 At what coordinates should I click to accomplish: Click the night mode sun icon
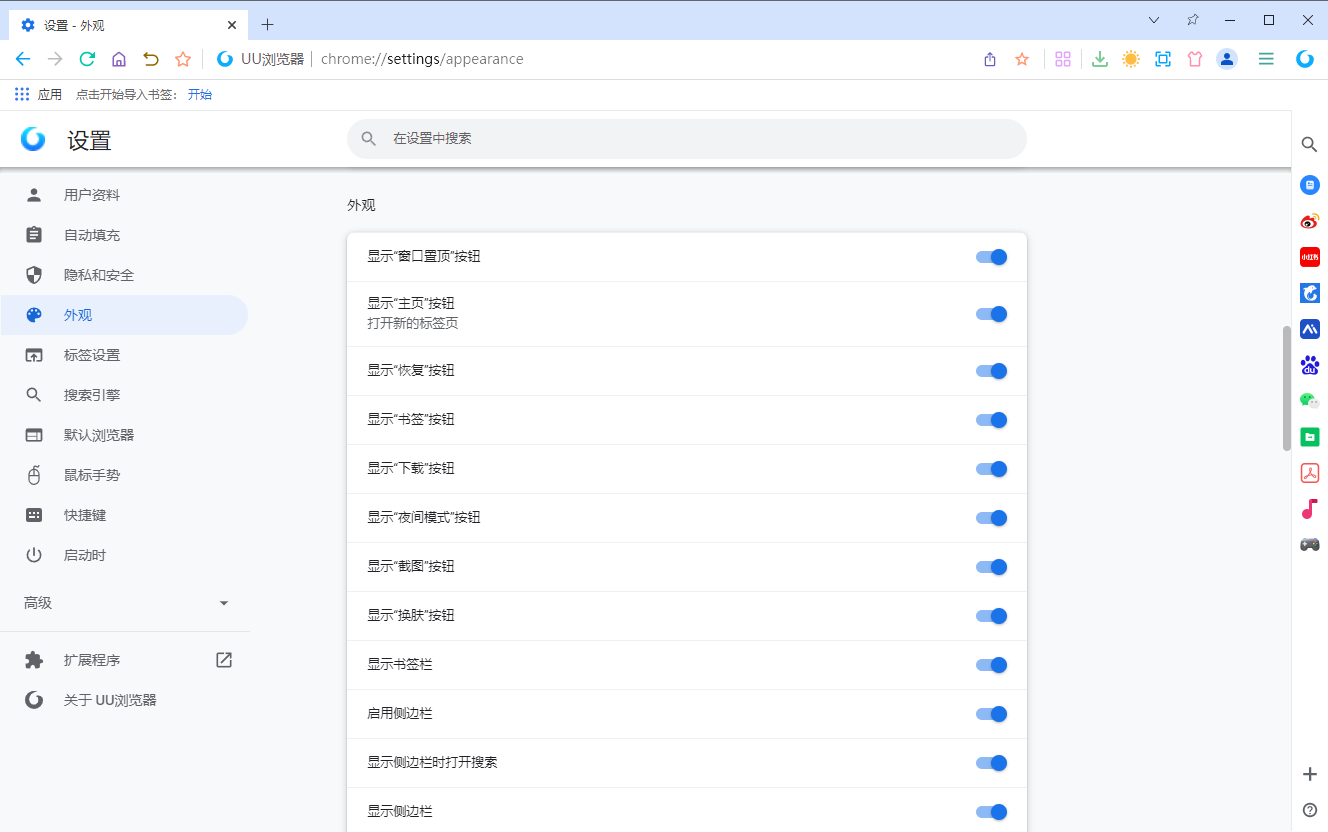point(1131,59)
